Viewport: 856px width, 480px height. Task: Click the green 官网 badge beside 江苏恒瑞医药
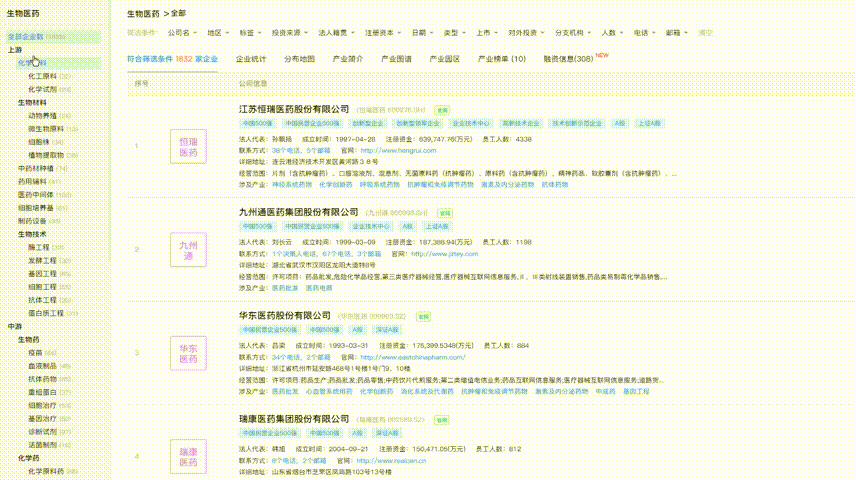443,108
